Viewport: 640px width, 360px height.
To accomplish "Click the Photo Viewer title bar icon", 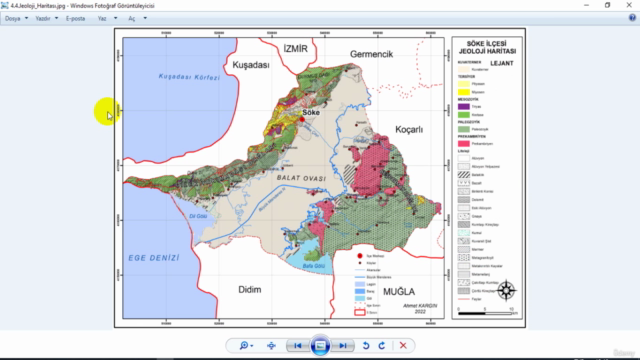I will 4,6.
